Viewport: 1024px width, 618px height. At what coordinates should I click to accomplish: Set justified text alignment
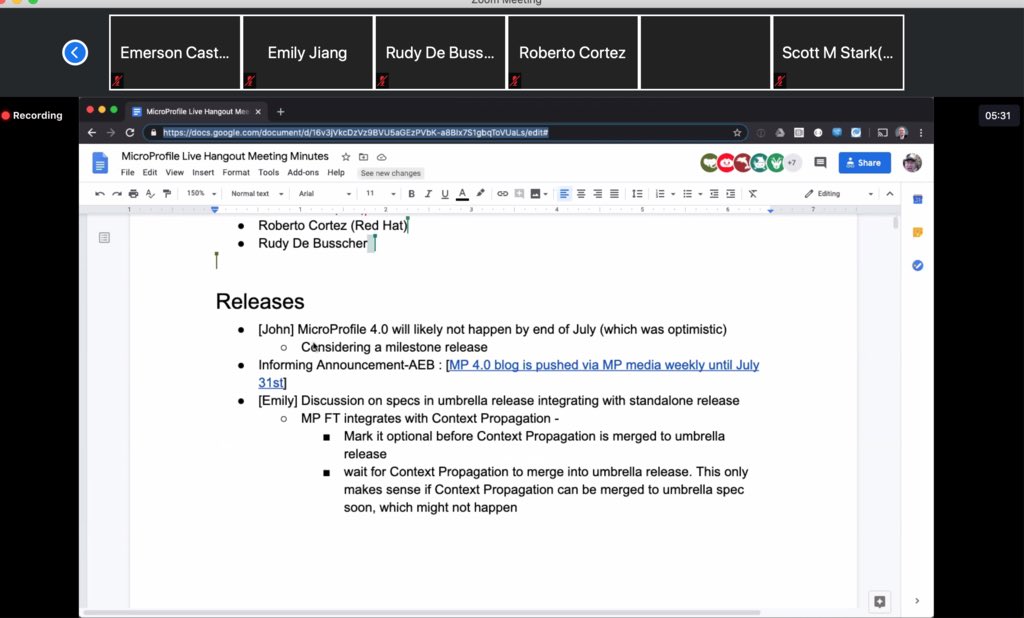pyautogui.click(x=615, y=193)
